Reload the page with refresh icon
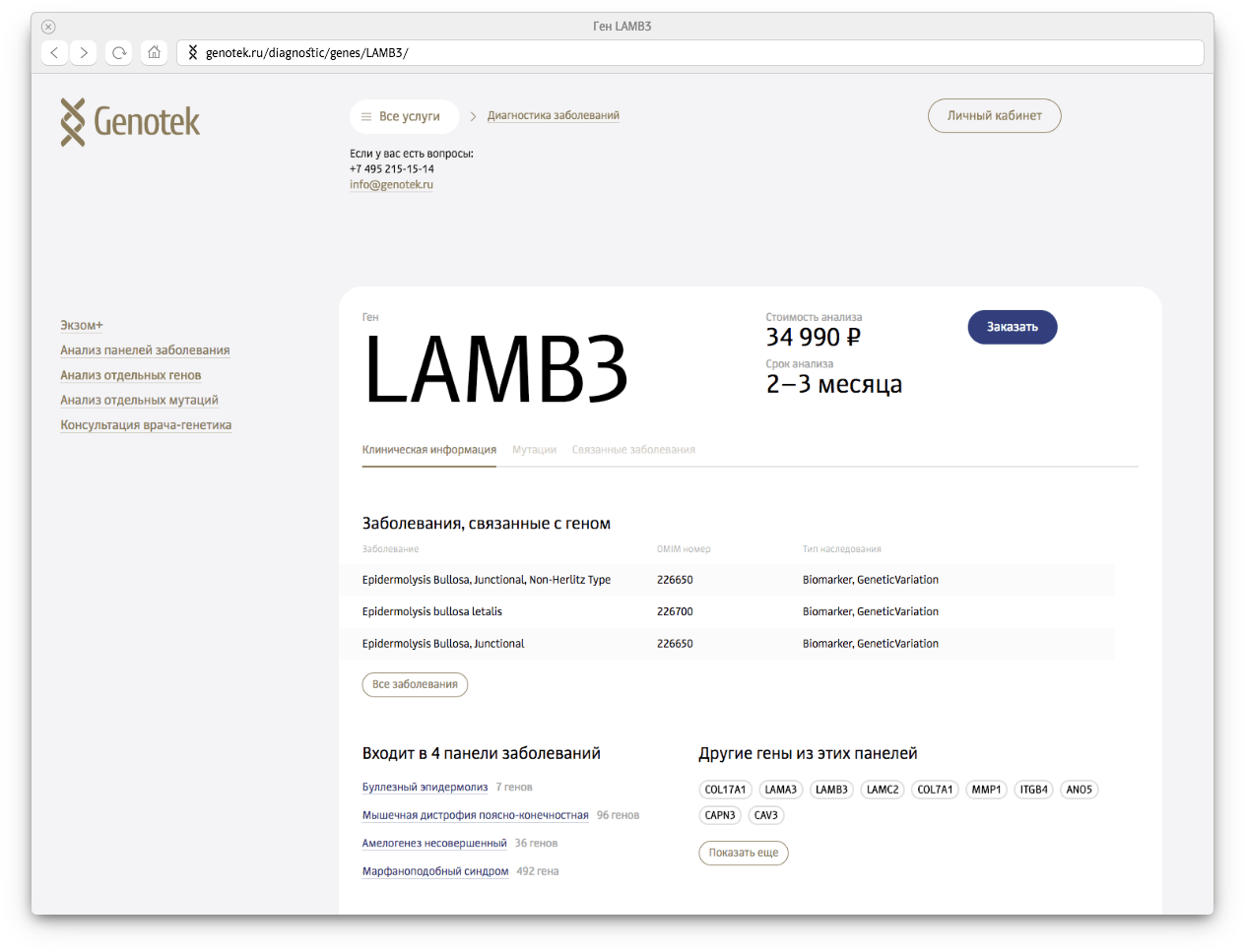 [x=119, y=52]
